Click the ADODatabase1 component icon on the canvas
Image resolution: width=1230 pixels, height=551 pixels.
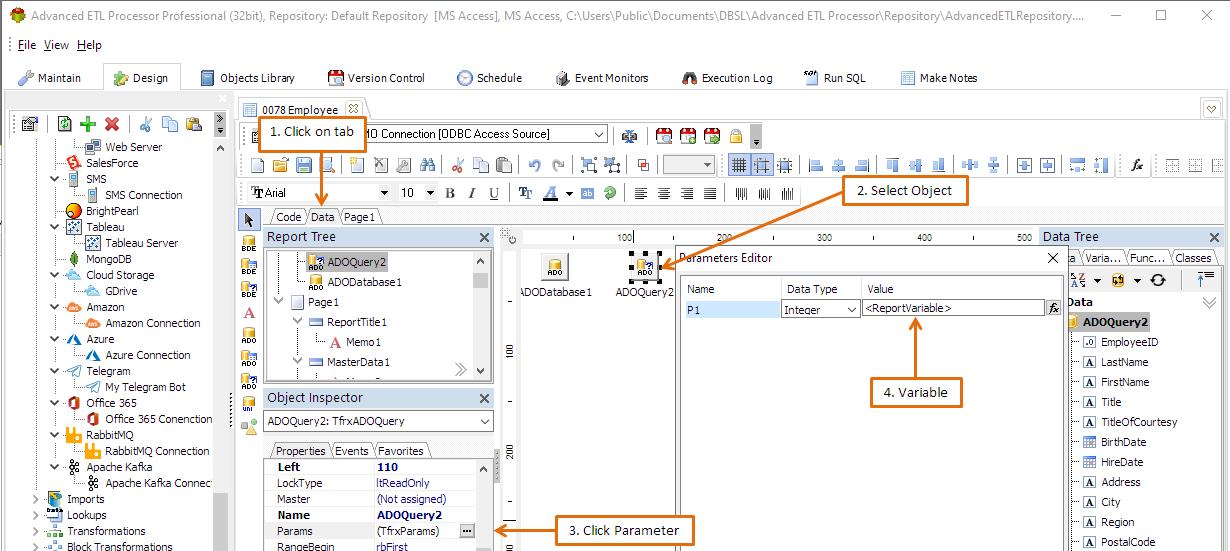pyautogui.click(x=555, y=267)
